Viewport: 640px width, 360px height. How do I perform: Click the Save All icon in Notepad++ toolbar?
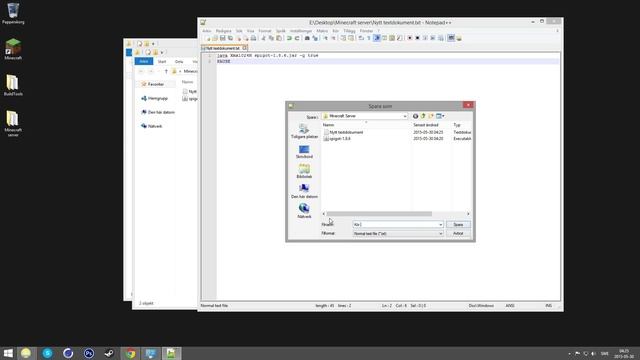231,38
